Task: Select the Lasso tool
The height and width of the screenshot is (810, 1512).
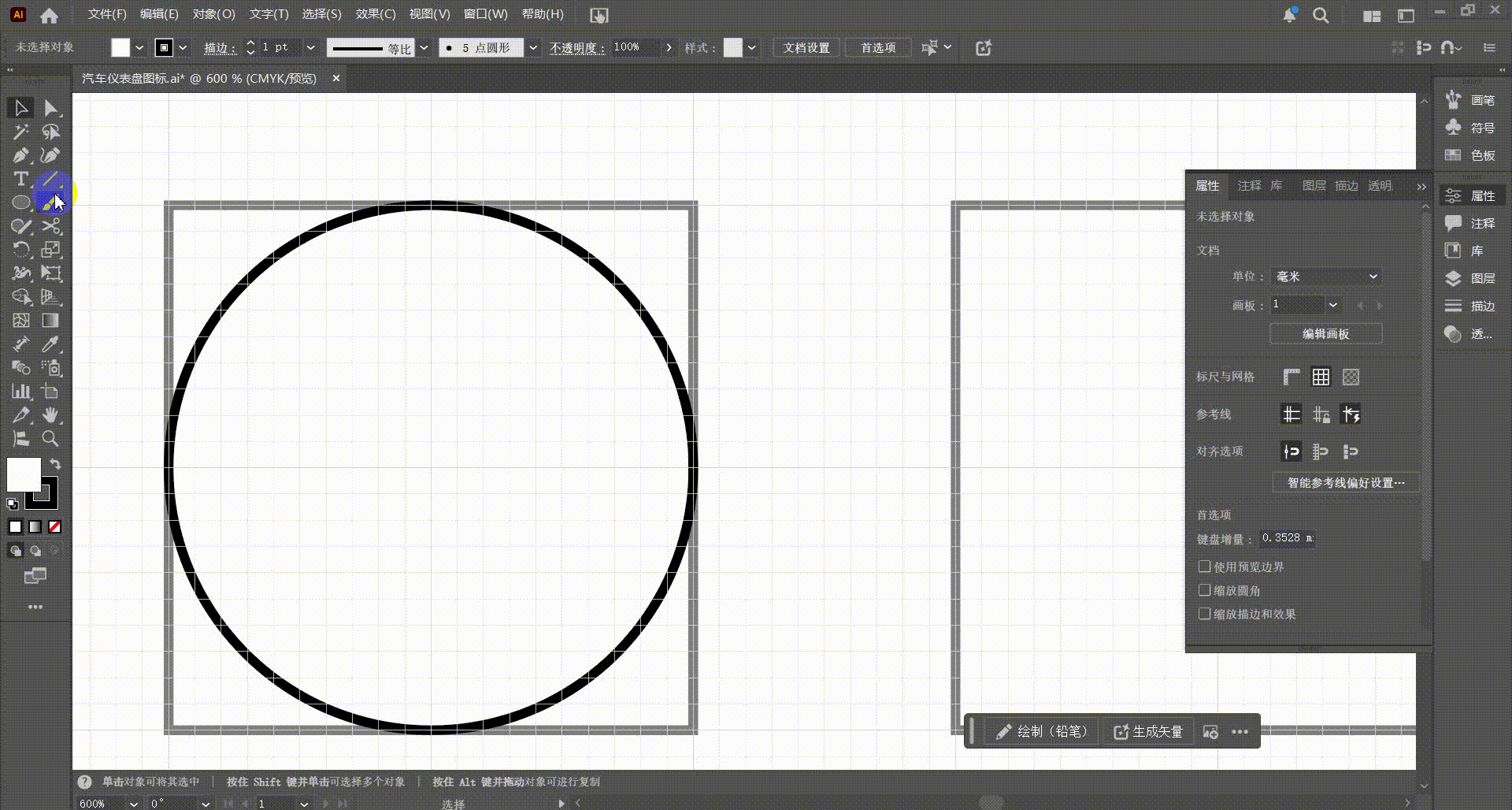Action: tap(51, 132)
